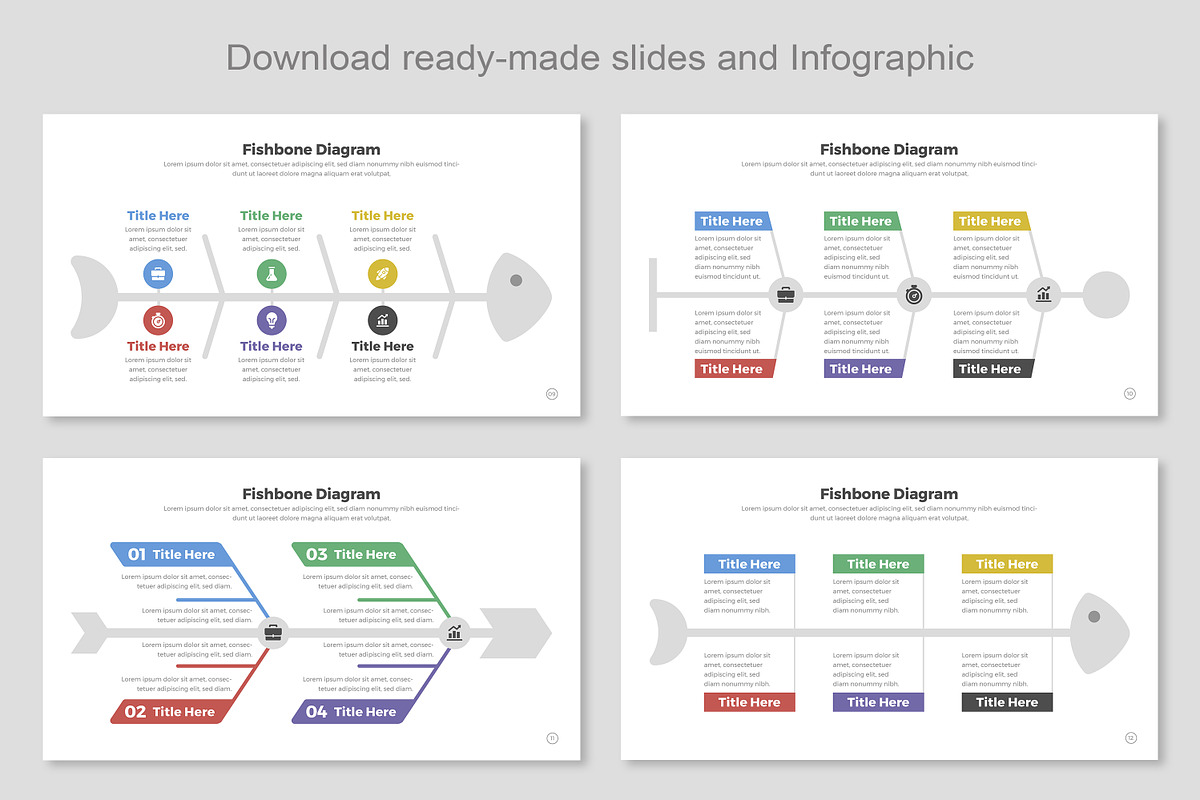The image size is (1200, 800).
Task: Select the red '02 Title Here' banner
Action: (171, 711)
